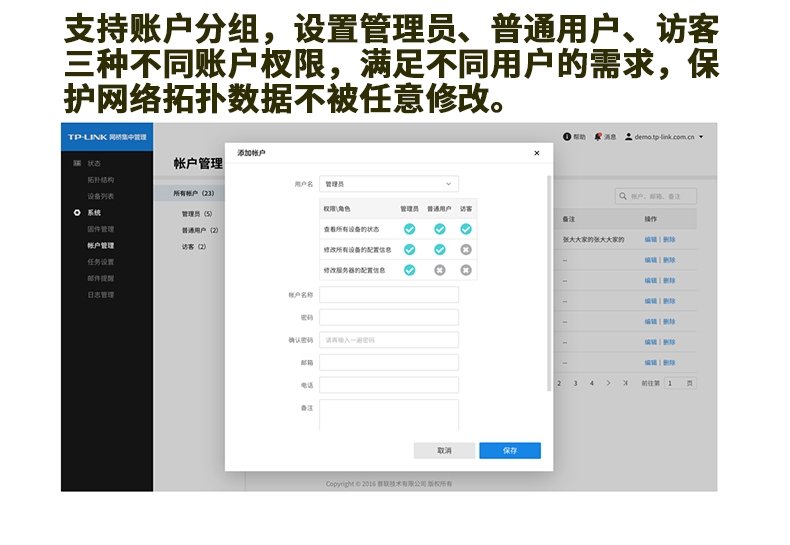
Task: Click 管理员 checkmark in 修改服务器的配置信息 row
Action: coord(410,270)
